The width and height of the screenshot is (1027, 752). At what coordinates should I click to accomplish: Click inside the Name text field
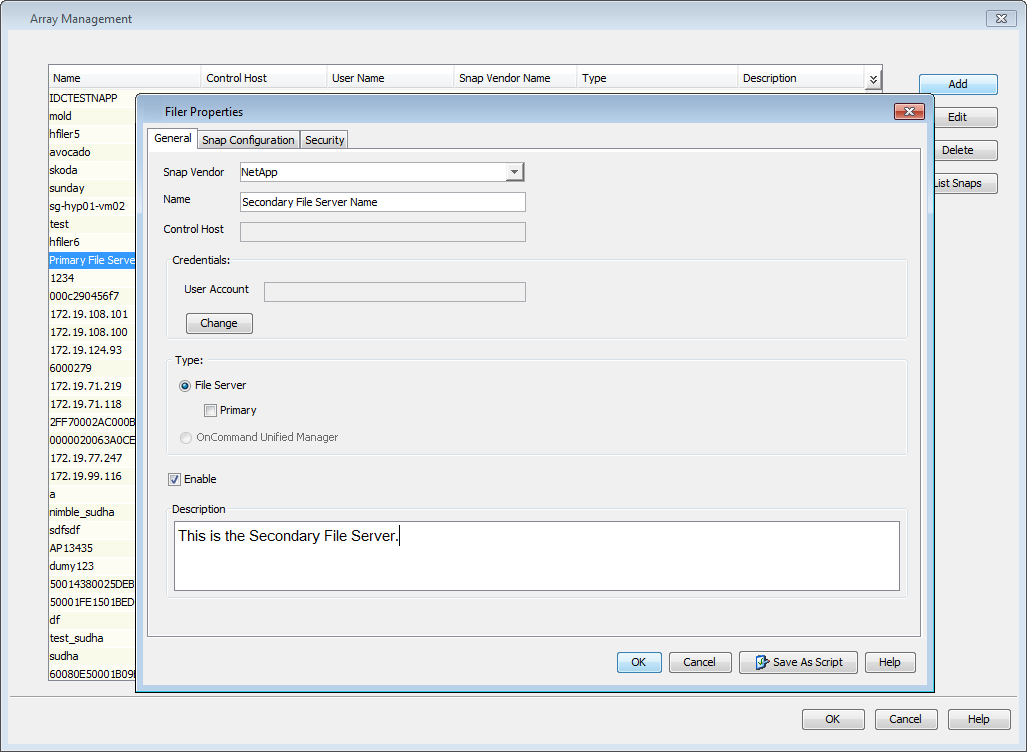(383, 202)
